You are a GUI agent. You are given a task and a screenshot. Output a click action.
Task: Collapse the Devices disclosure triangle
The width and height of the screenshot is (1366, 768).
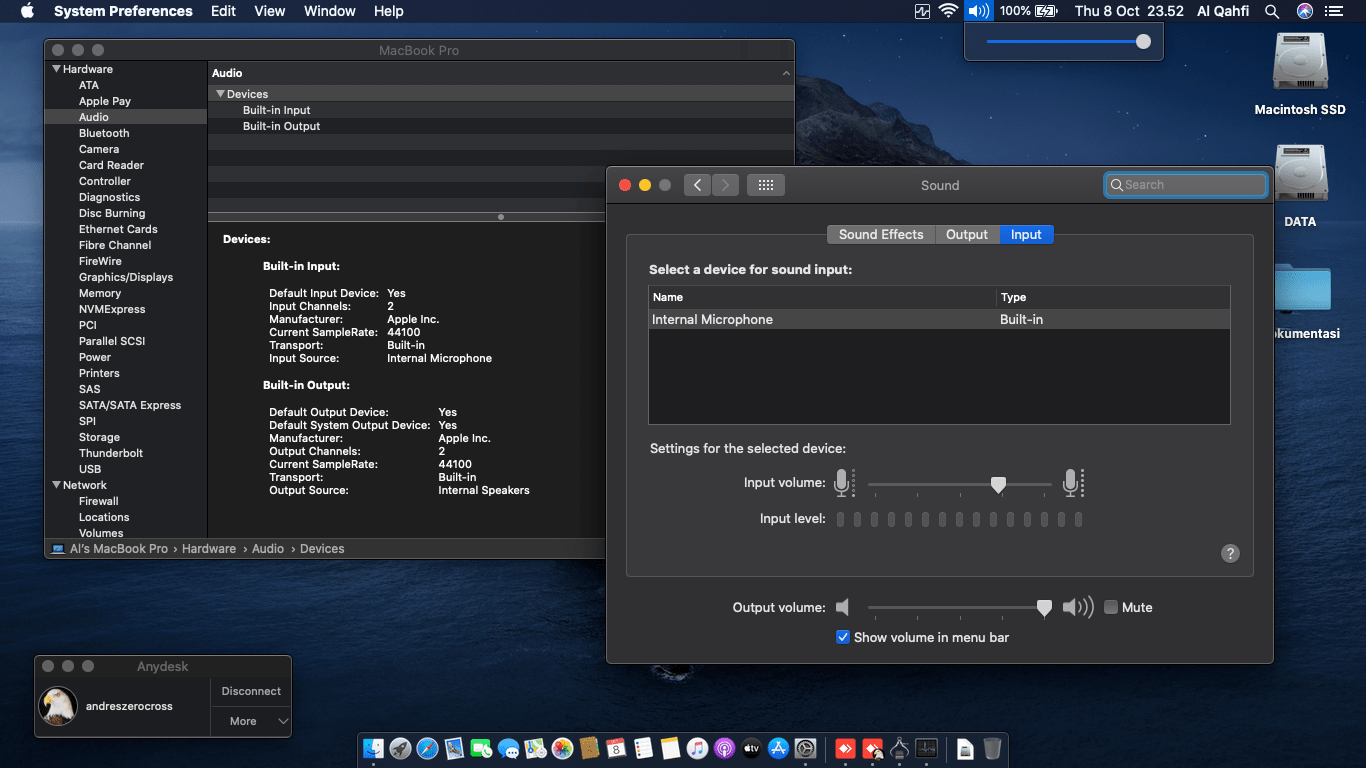tap(221, 93)
